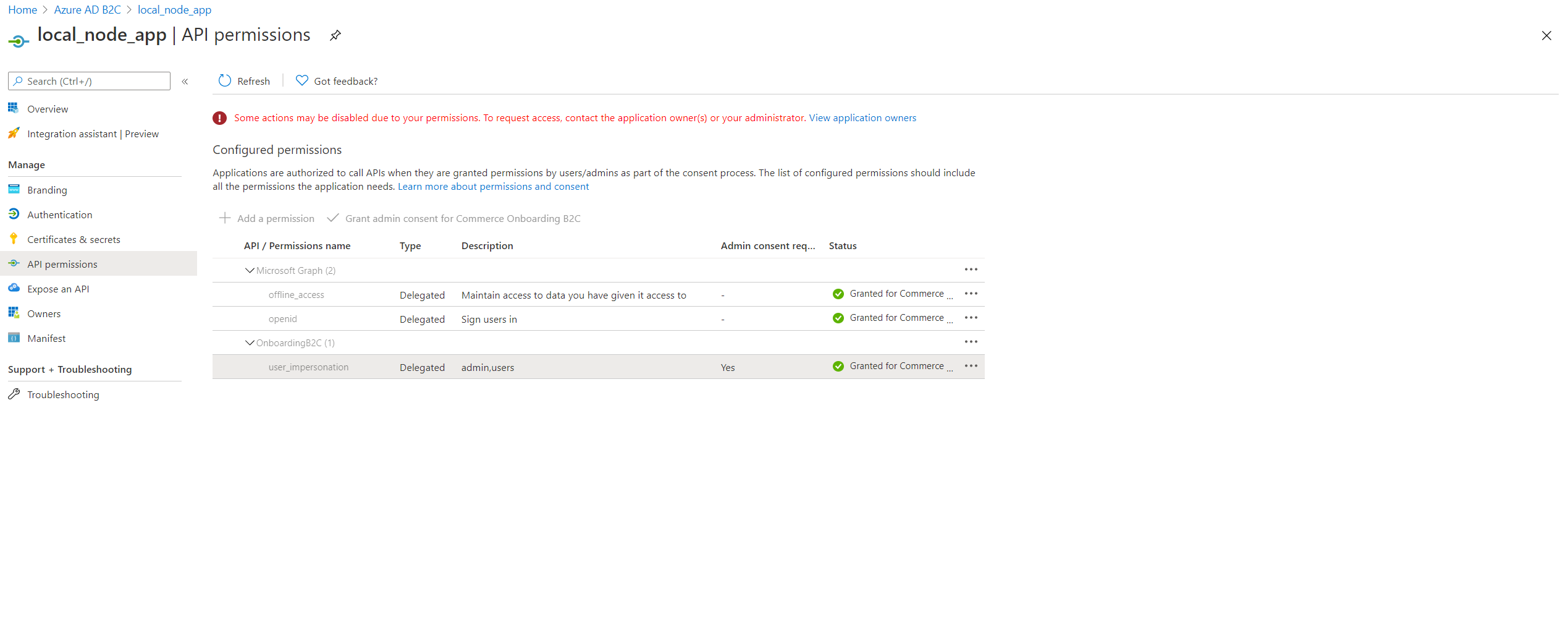This screenshot has height=617, width=1568.
Task: Click the Refresh button
Action: [245, 81]
